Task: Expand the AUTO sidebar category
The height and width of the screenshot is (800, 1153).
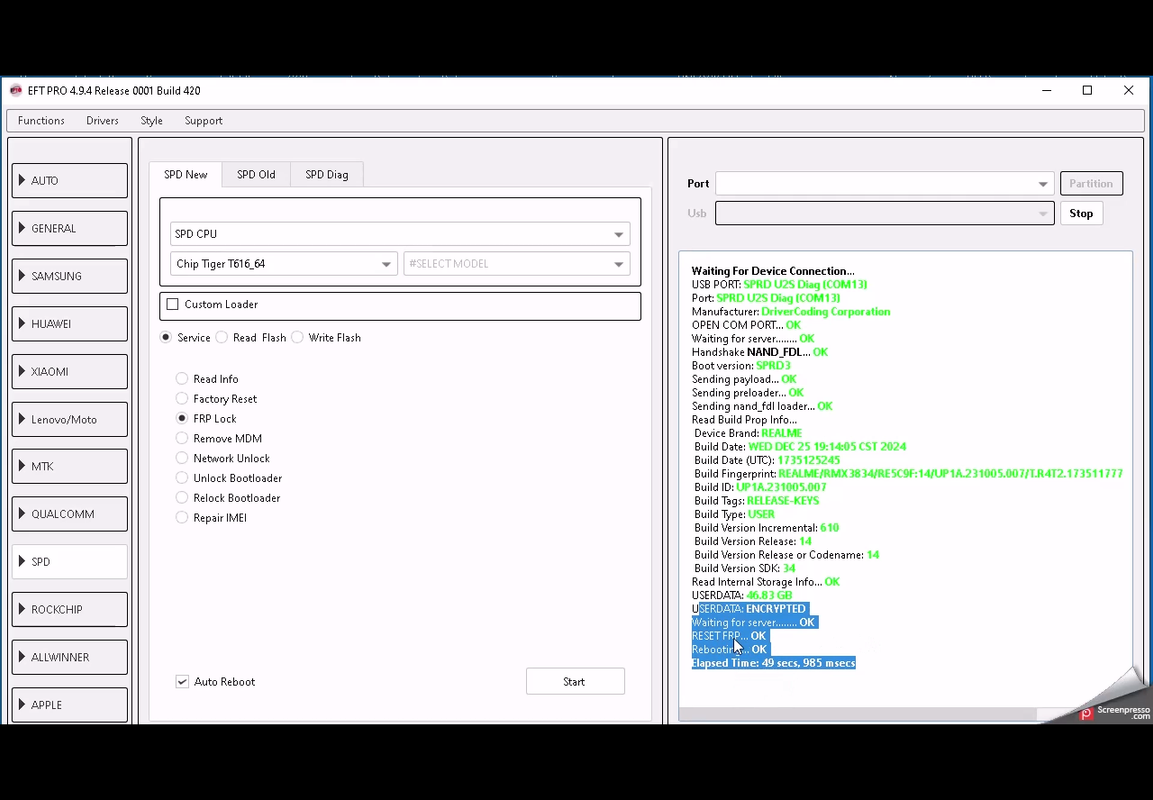Action: click(x=70, y=180)
